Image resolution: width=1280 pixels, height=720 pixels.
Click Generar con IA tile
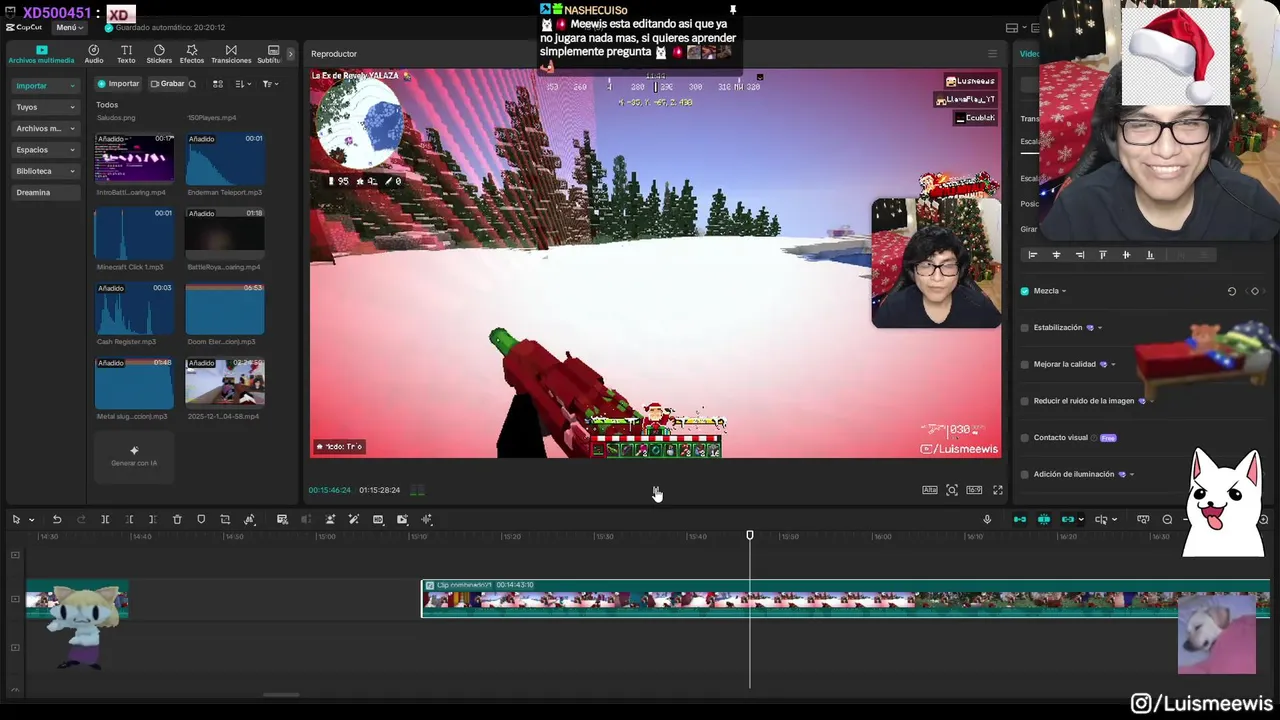(134, 455)
